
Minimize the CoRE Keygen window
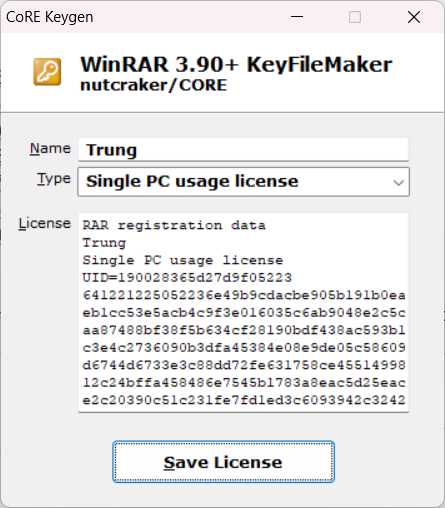pos(297,17)
